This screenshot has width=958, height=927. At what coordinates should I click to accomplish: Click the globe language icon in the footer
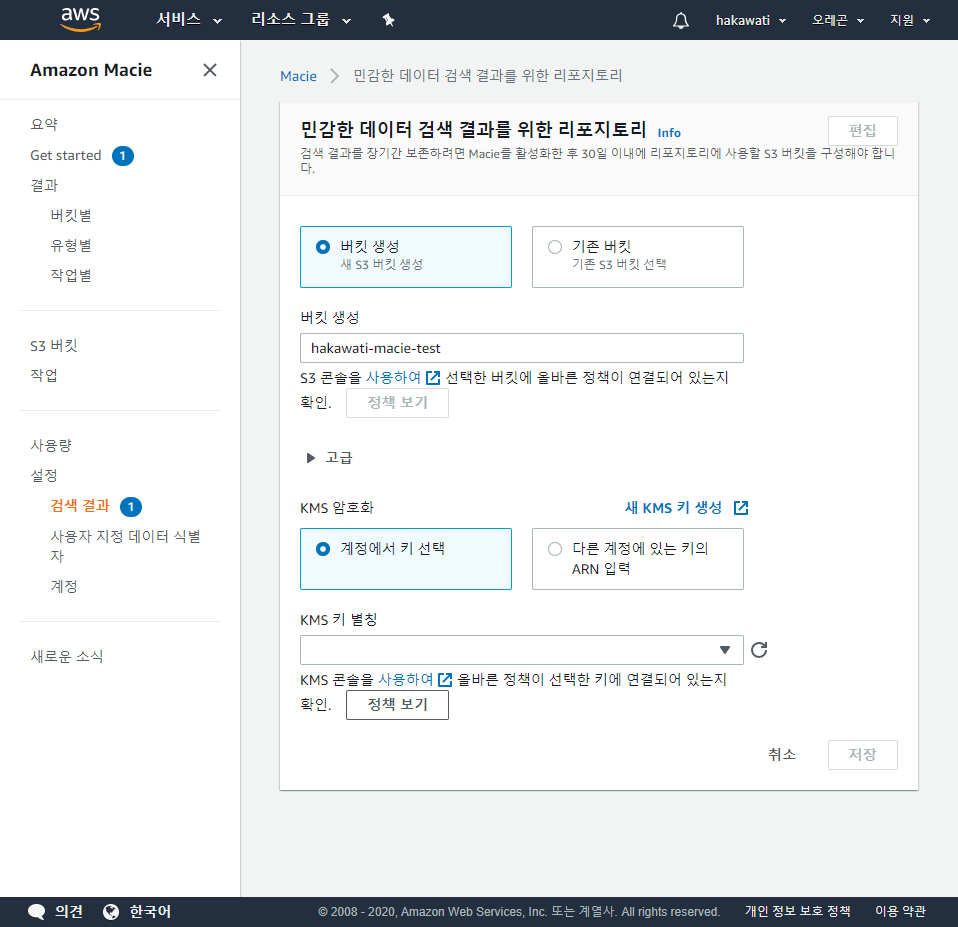click(x=111, y=912)
